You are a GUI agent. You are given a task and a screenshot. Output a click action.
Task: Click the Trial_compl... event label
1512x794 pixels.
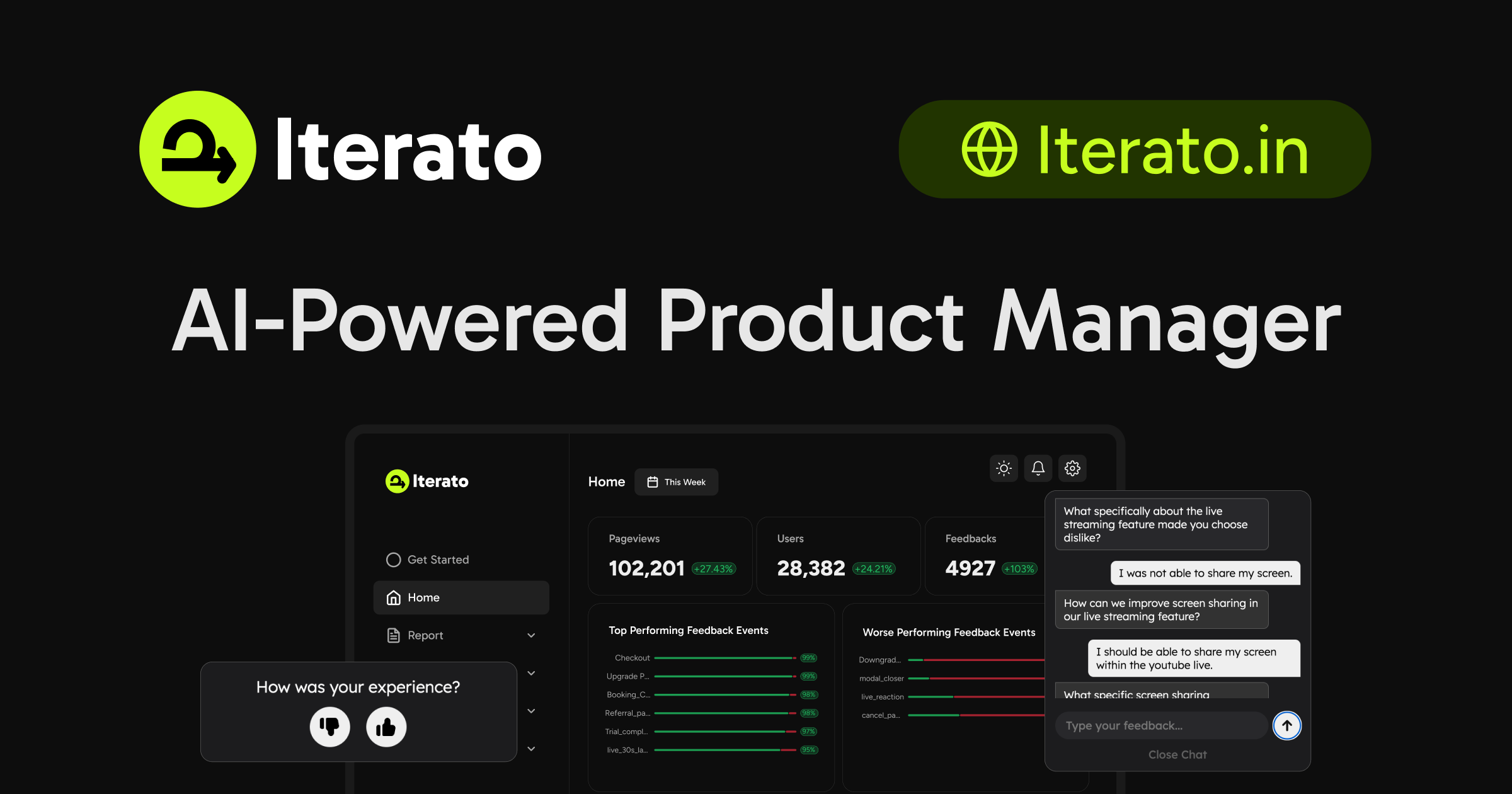[x=627, y=732]
